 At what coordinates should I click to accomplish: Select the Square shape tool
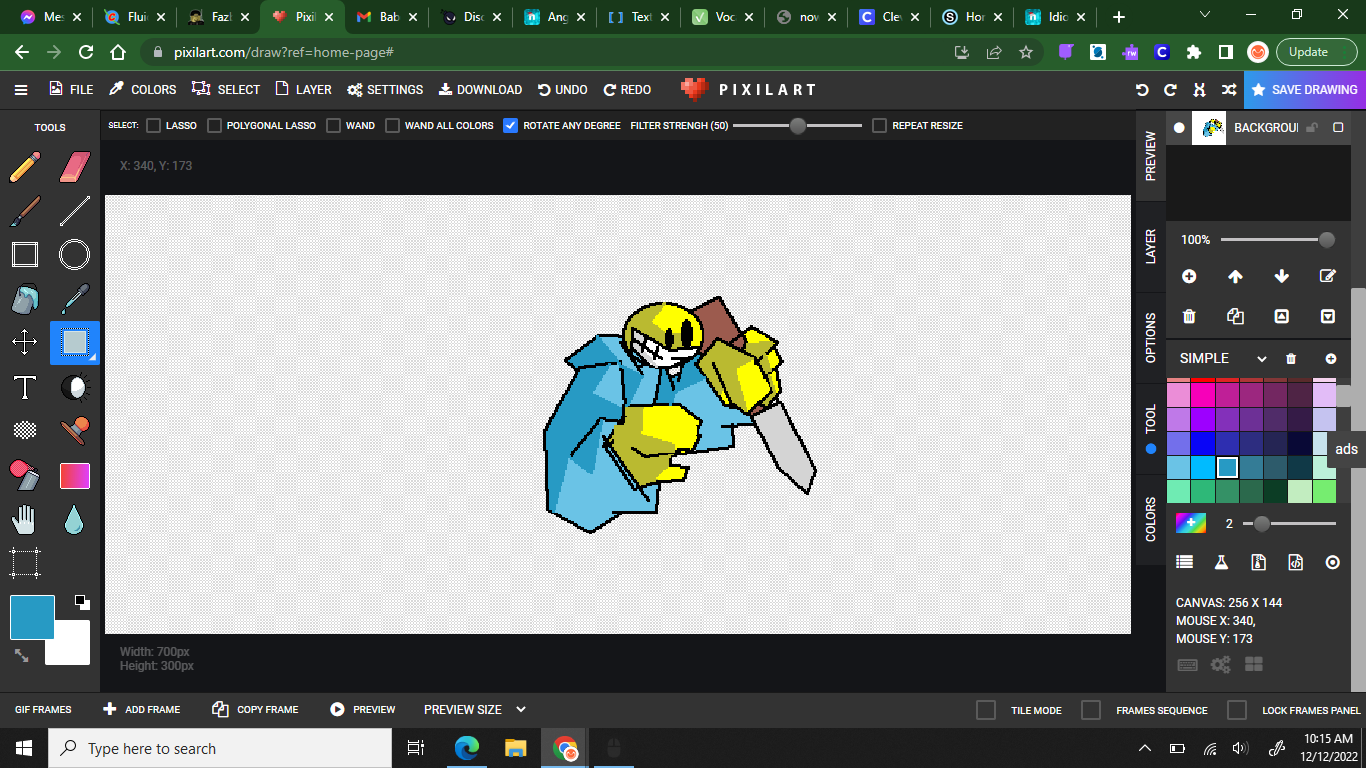25,255
